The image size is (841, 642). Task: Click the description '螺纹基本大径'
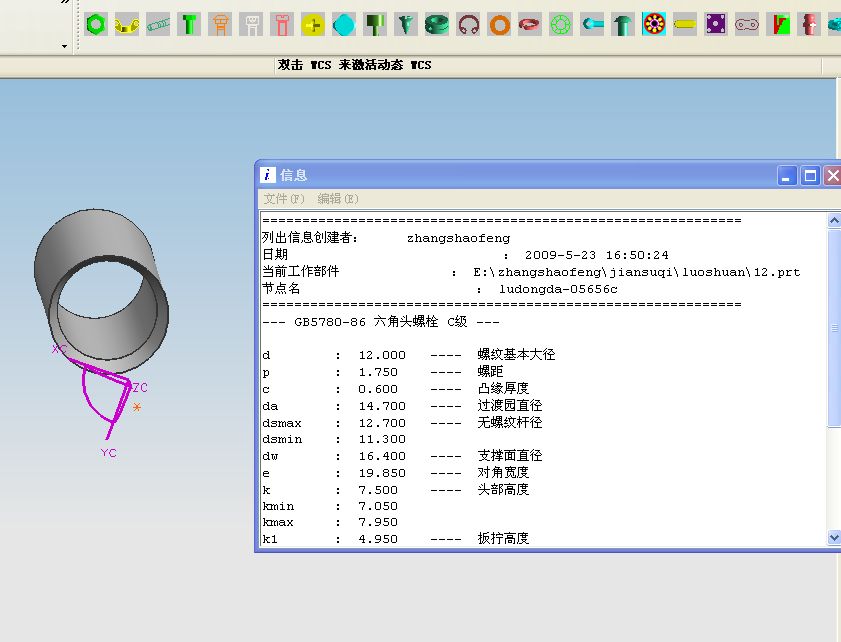[x=516, y=355]
